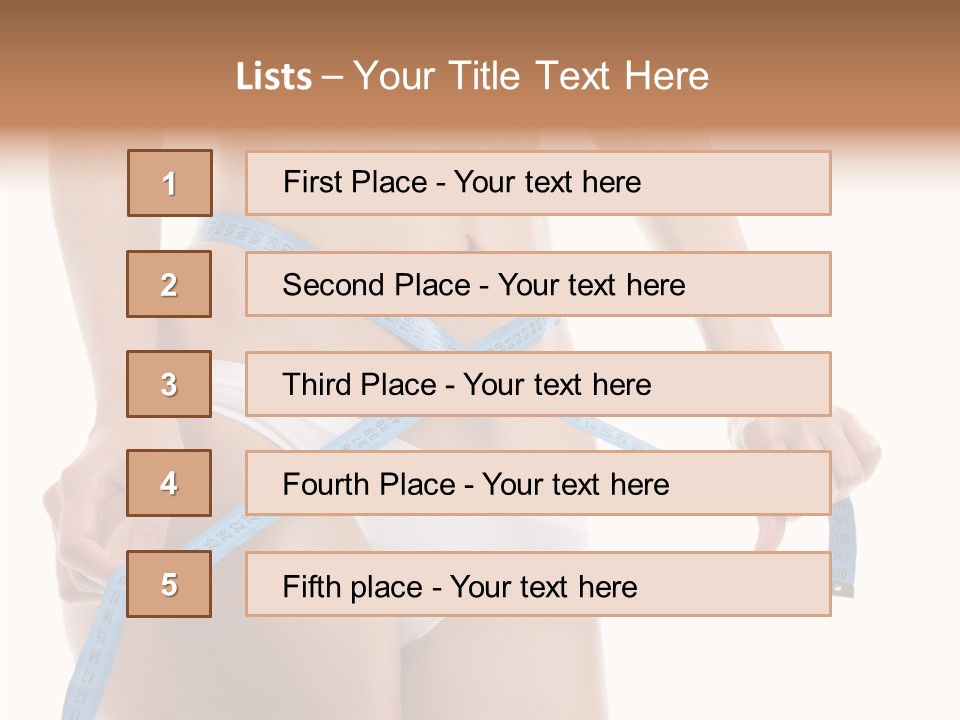The image size is (960, 720).
Task: Click the number 1 box
Action: coord(170,183)
